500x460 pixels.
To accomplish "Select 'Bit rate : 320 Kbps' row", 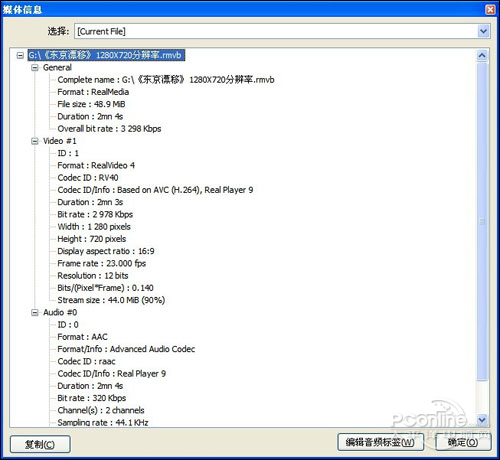I will 92,398.
